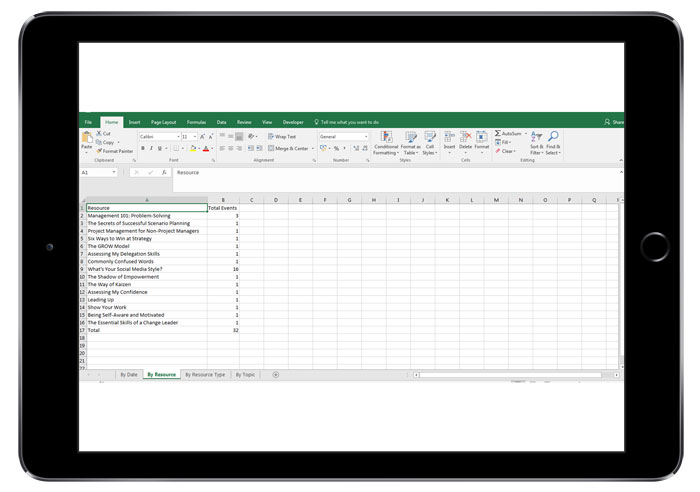Click the Delete cells icon
The height and width of the screenshot is (492, 700).
coord(465,137)
